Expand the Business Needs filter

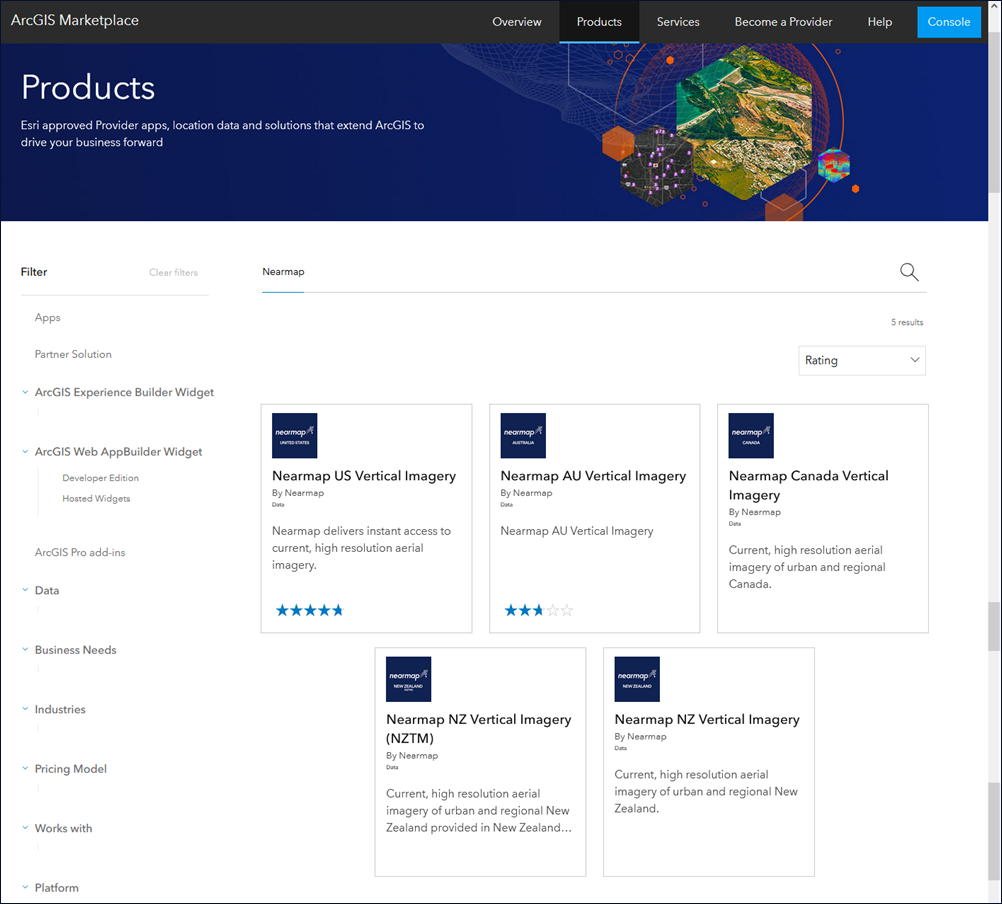[x=25, y=650]
